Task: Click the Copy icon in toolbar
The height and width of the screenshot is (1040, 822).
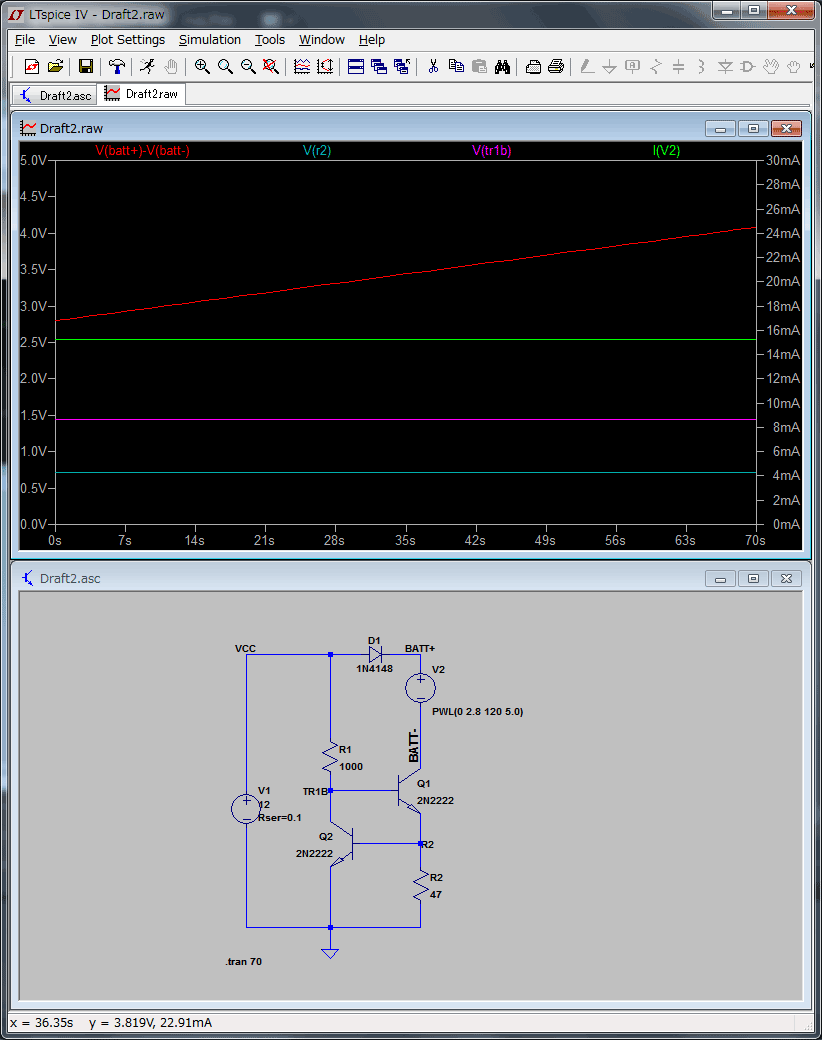Action: tap(456, 66)
